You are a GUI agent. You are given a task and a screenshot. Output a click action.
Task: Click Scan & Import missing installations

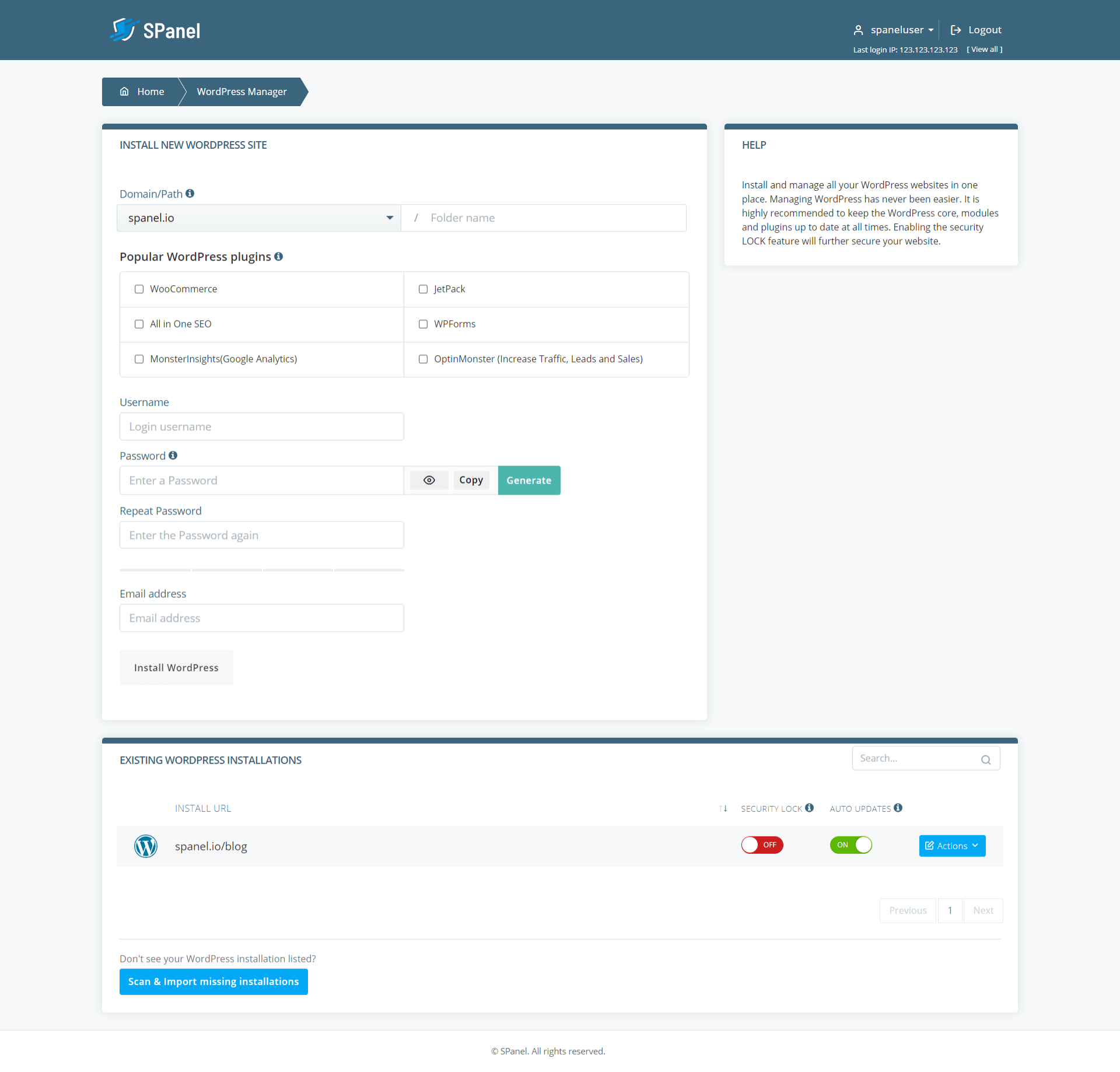pos(213,982)
